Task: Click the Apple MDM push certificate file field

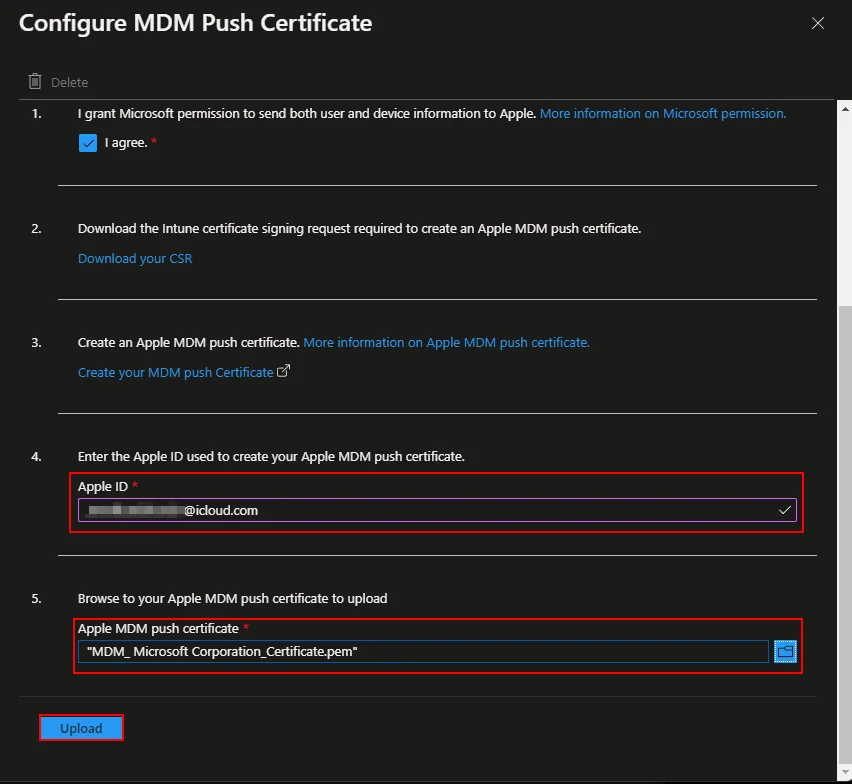Action: coord(423,651)
